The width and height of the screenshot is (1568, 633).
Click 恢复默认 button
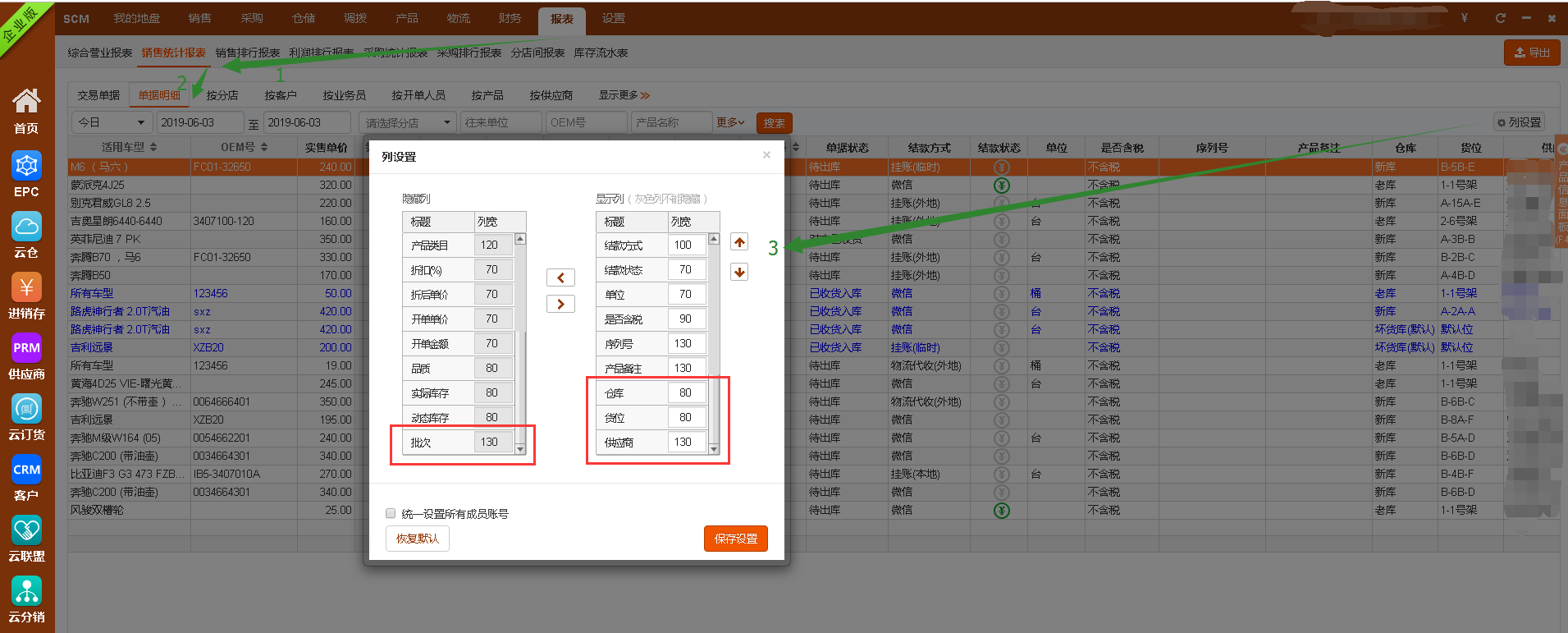[418, 539]
